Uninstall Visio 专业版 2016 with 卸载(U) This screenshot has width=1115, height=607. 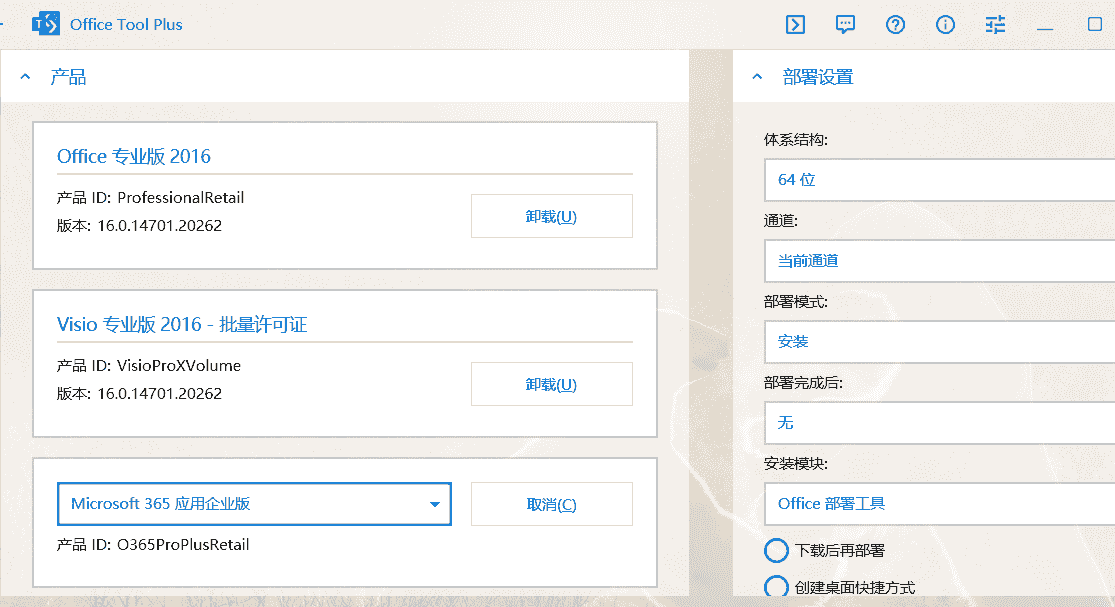551,384
